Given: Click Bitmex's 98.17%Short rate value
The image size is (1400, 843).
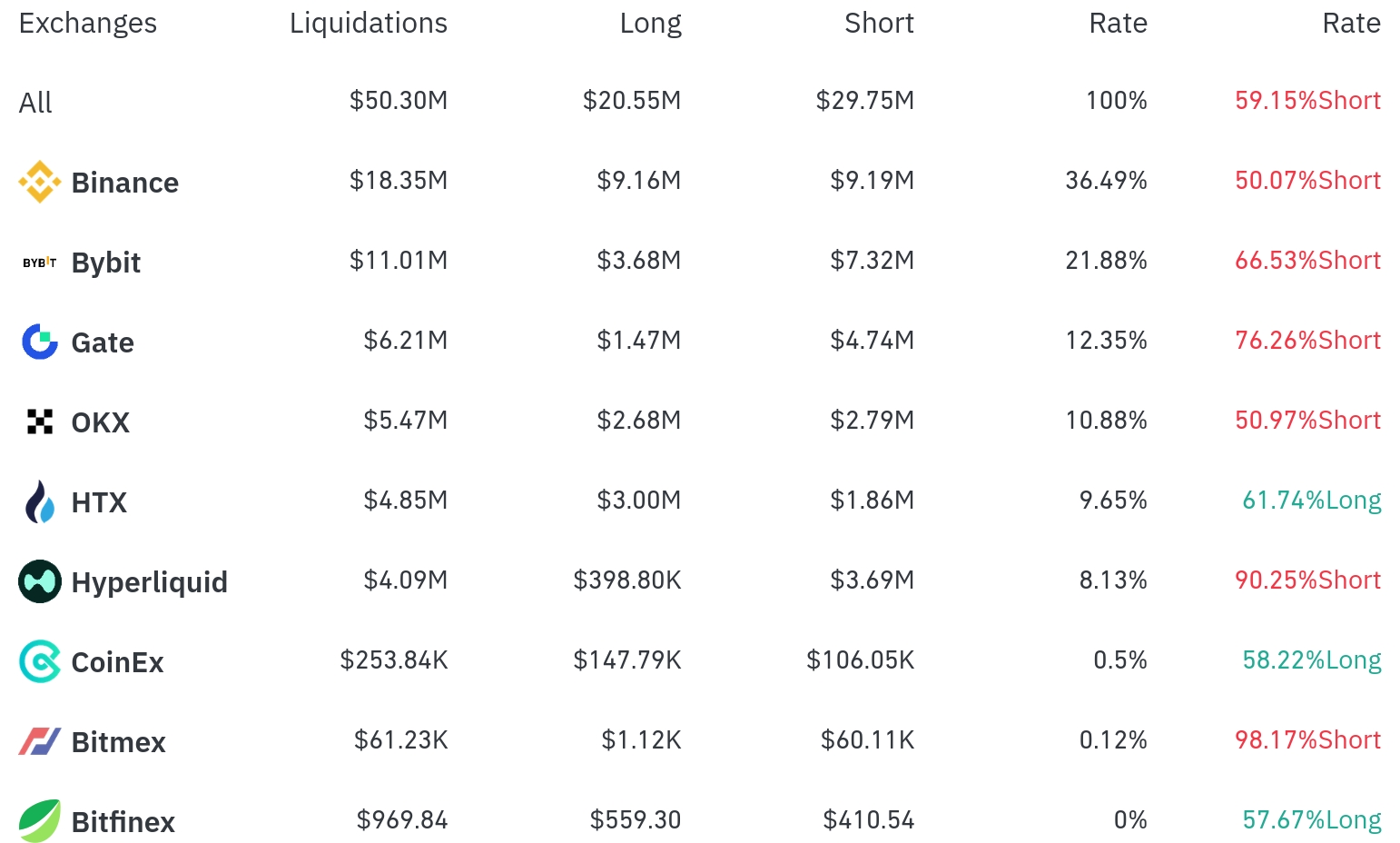Looking at the screenshot, I should [1307, 740].
